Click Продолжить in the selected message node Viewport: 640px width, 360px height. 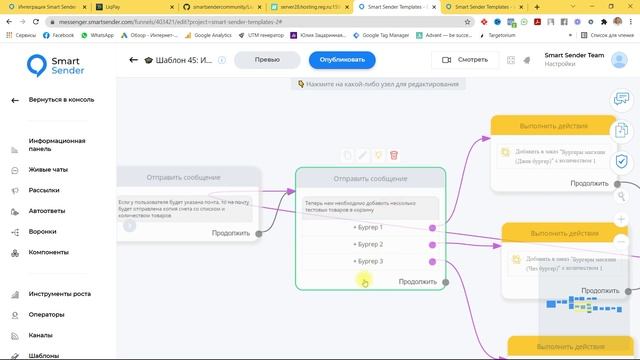(418, 282)
